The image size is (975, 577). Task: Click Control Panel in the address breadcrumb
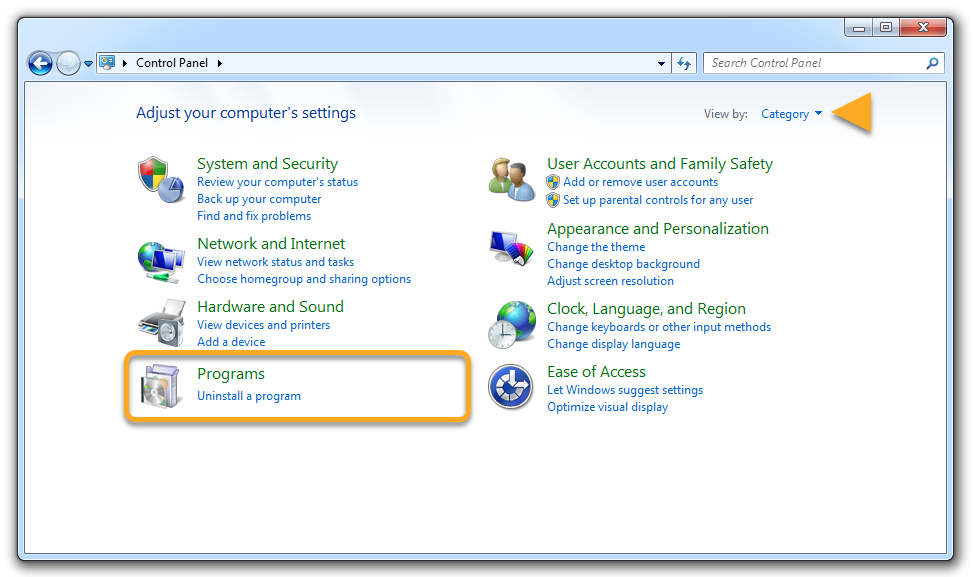tap(172, 63)
